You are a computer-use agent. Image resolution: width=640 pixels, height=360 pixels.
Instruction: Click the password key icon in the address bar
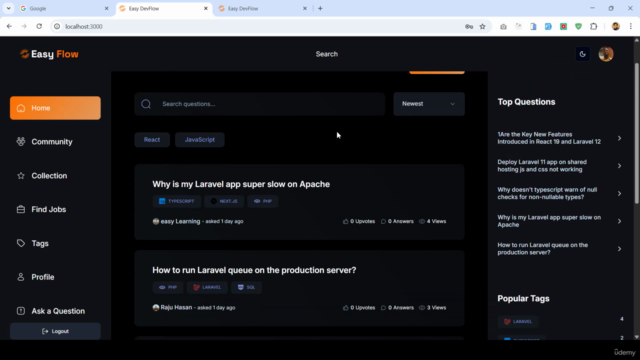point(469,27)
